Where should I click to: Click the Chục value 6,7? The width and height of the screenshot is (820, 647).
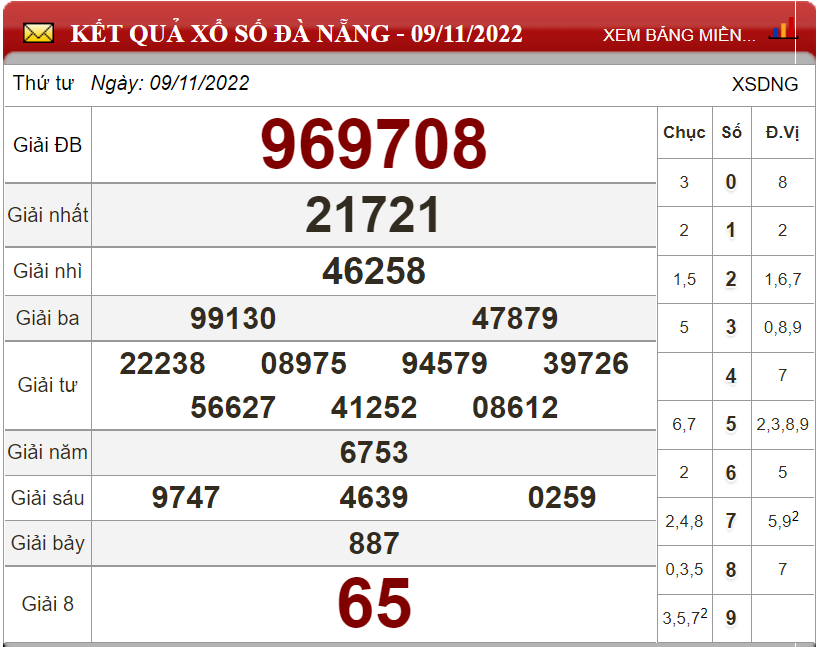click(684, 424)
